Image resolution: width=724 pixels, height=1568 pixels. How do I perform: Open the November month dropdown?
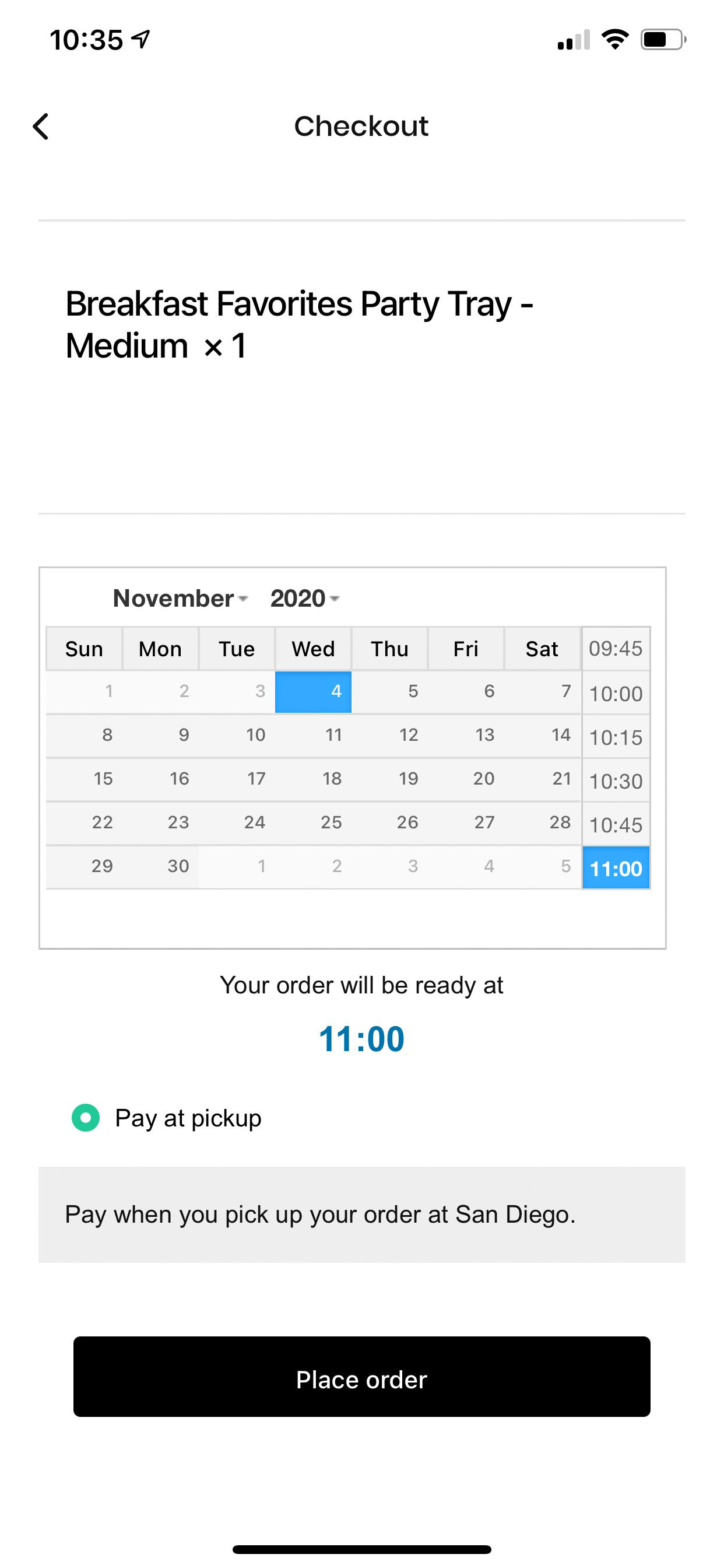point(180,598)
